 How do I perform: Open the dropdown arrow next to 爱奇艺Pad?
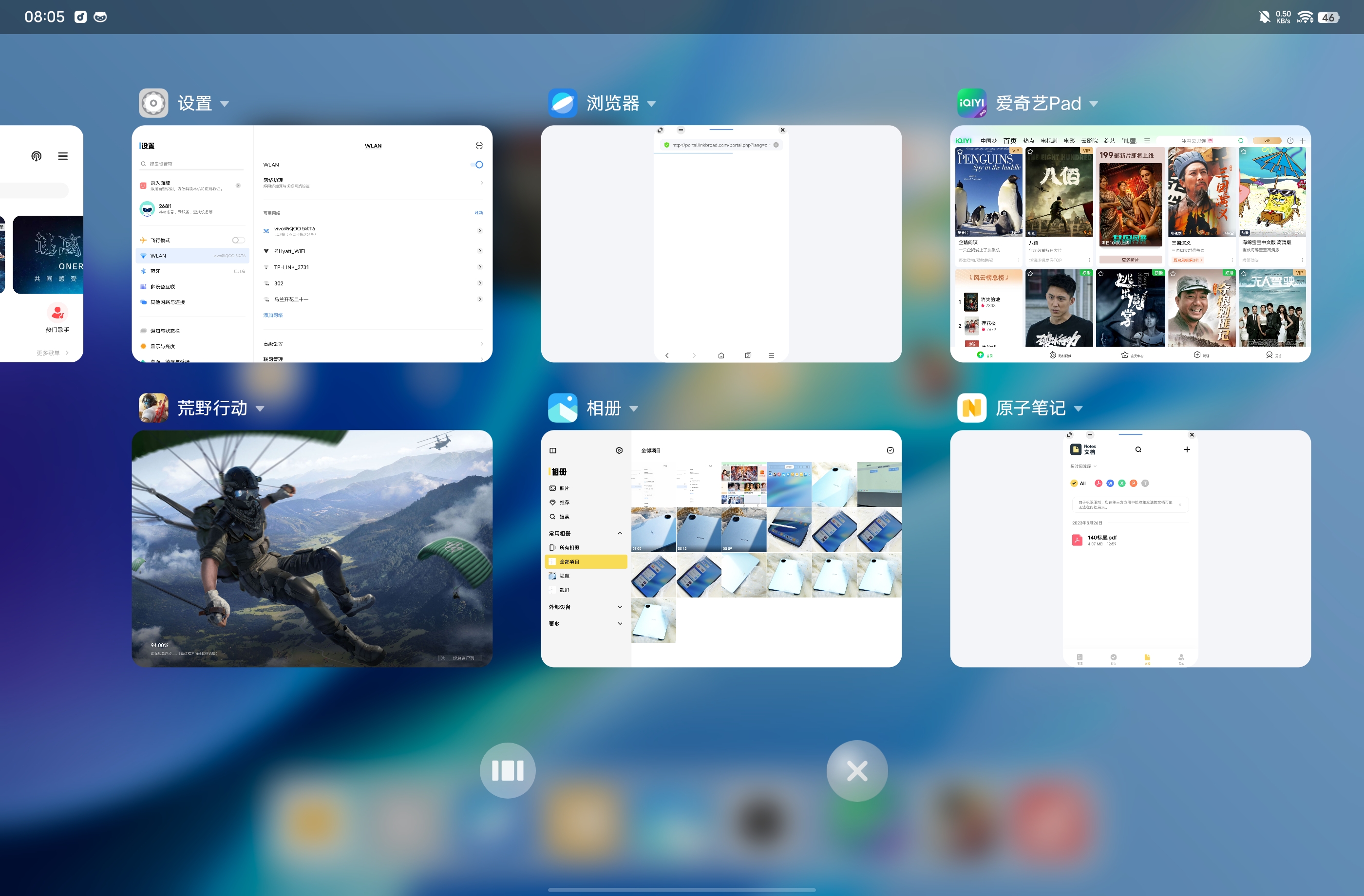pyautogui.click(x=1094, y=104)
